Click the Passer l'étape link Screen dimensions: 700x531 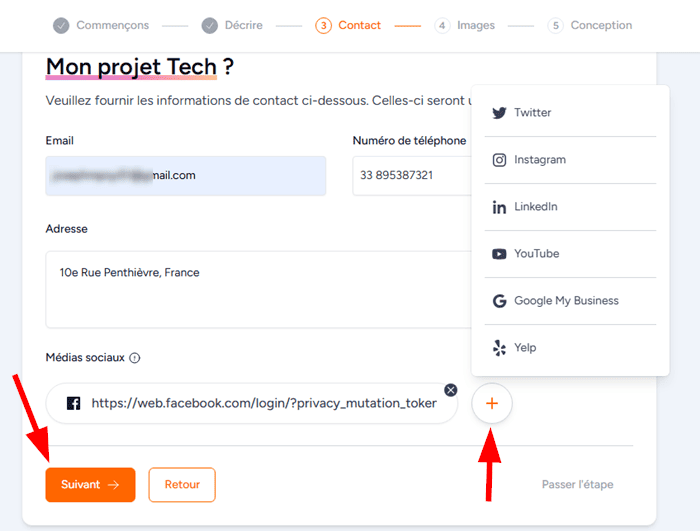coord(577,485)
